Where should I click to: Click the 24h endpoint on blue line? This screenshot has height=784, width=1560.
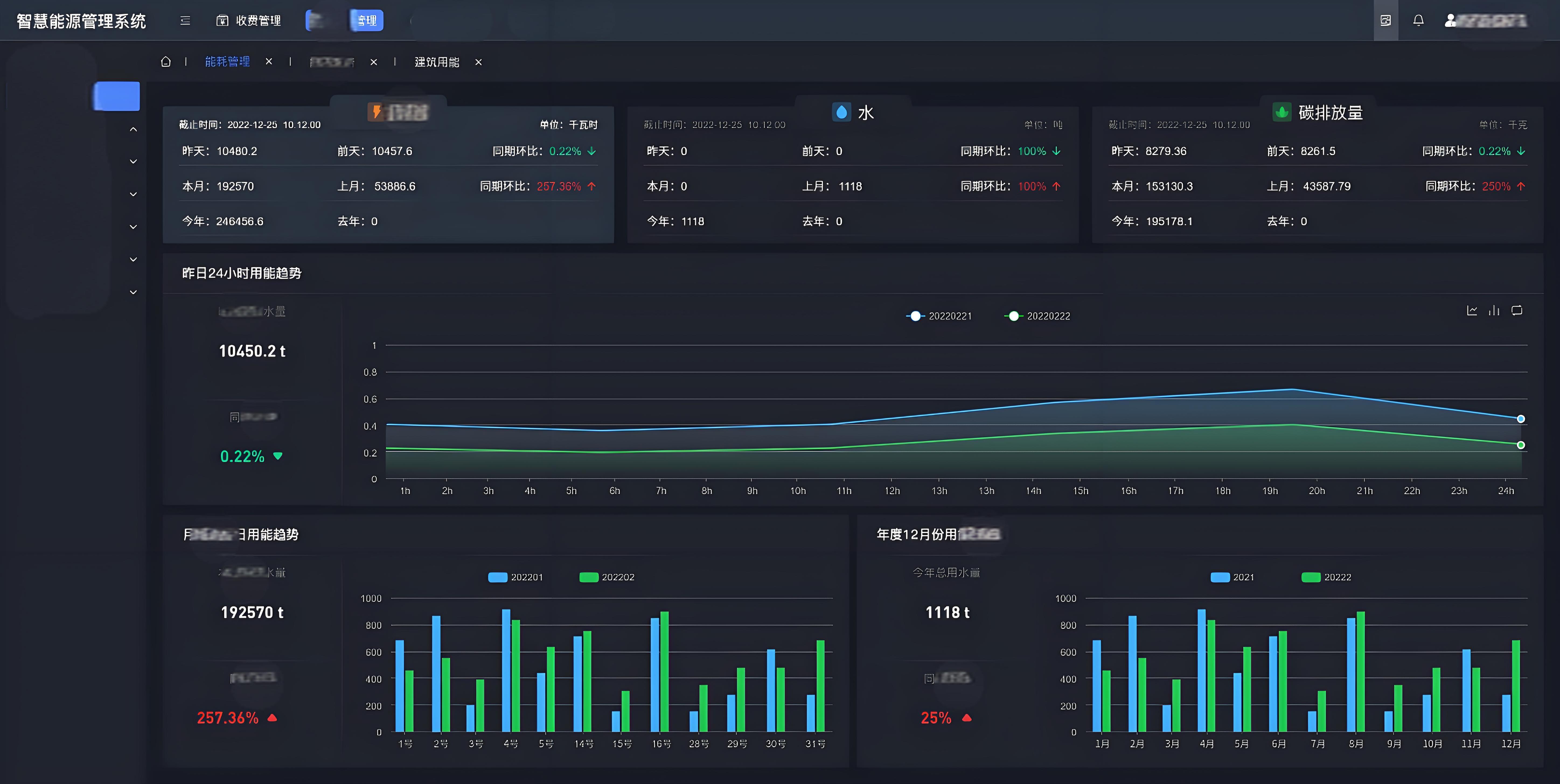tap(1521, 419)
